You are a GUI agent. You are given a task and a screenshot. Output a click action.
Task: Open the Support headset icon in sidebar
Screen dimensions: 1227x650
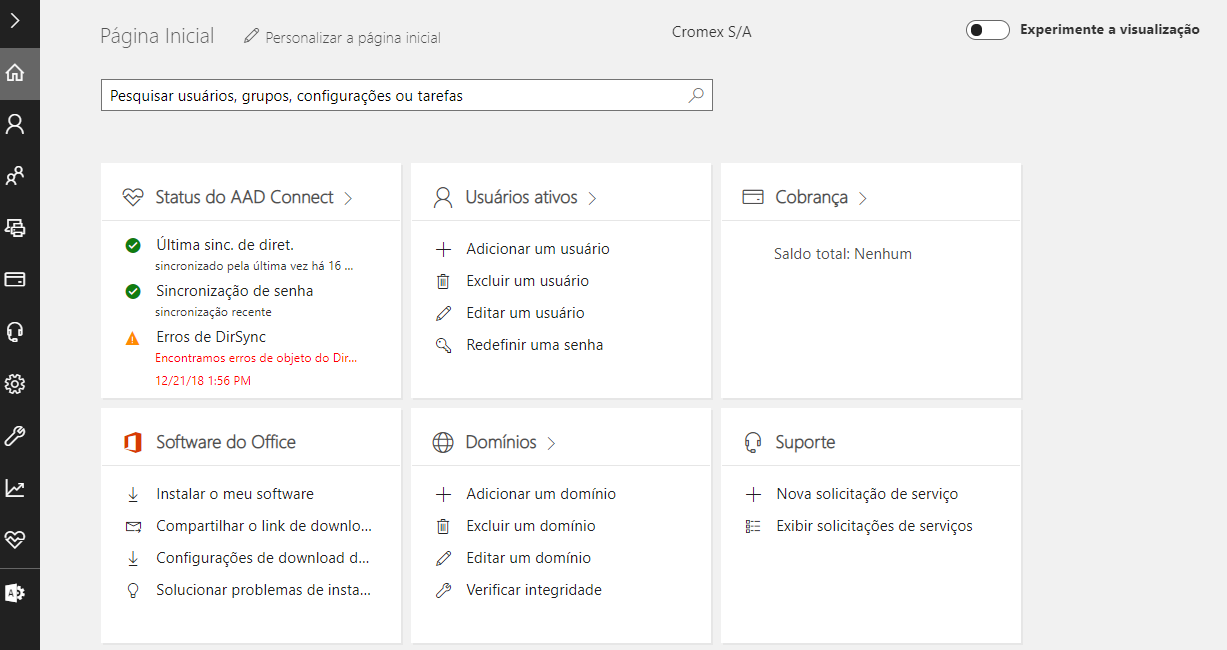click(x=15, y=332)
